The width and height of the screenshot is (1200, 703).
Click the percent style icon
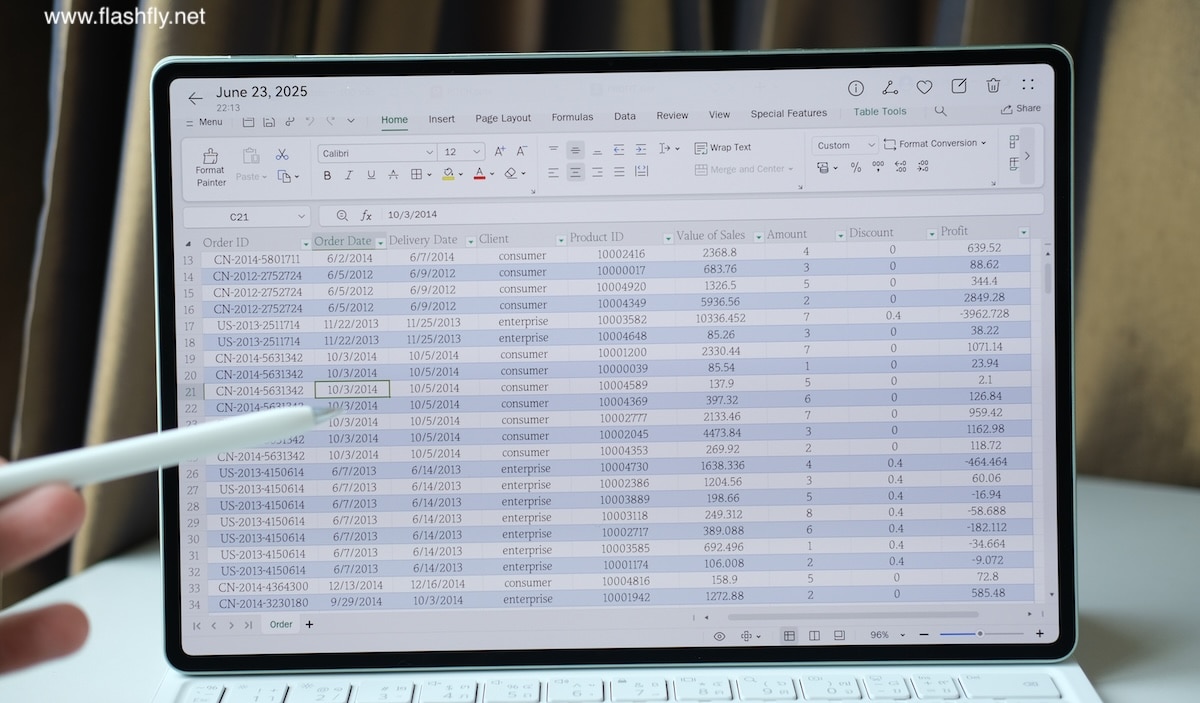856,168
